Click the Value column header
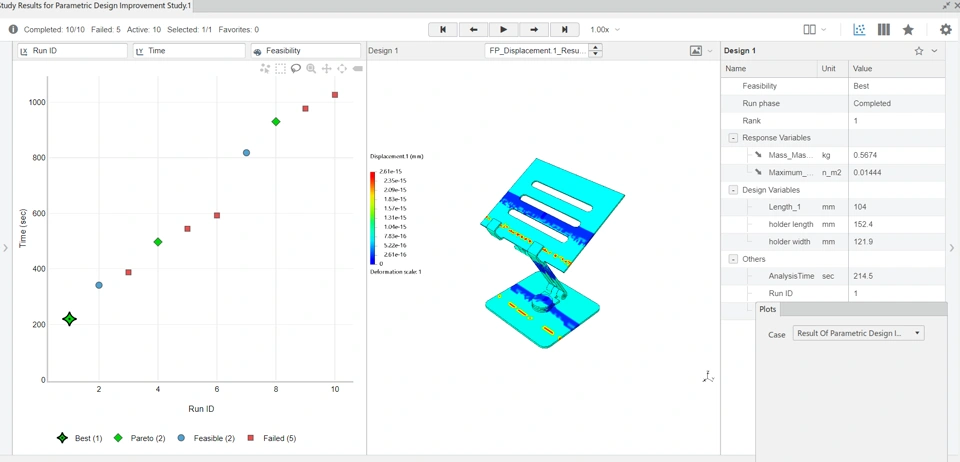This screenshot has height=462, width=960. click(897, 69)
